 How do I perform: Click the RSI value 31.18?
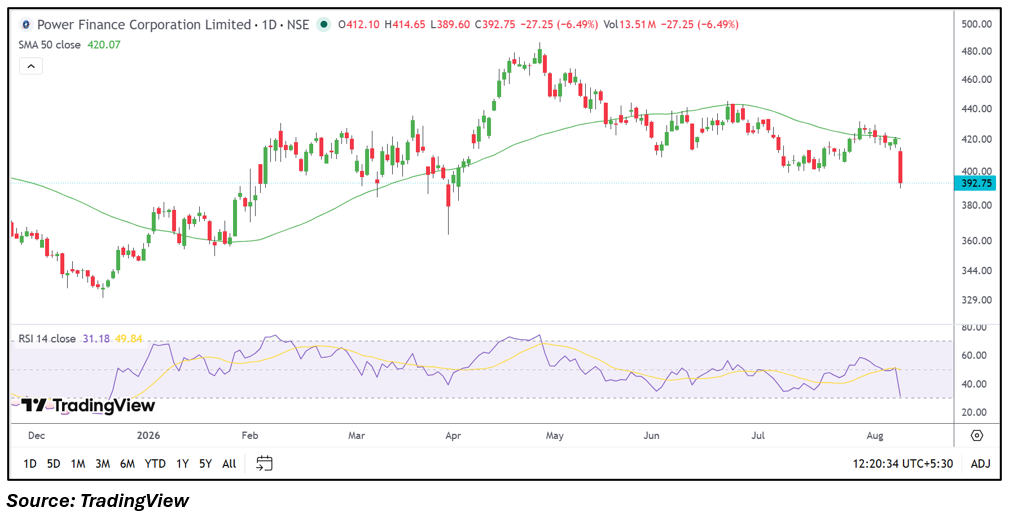point(95,338)
